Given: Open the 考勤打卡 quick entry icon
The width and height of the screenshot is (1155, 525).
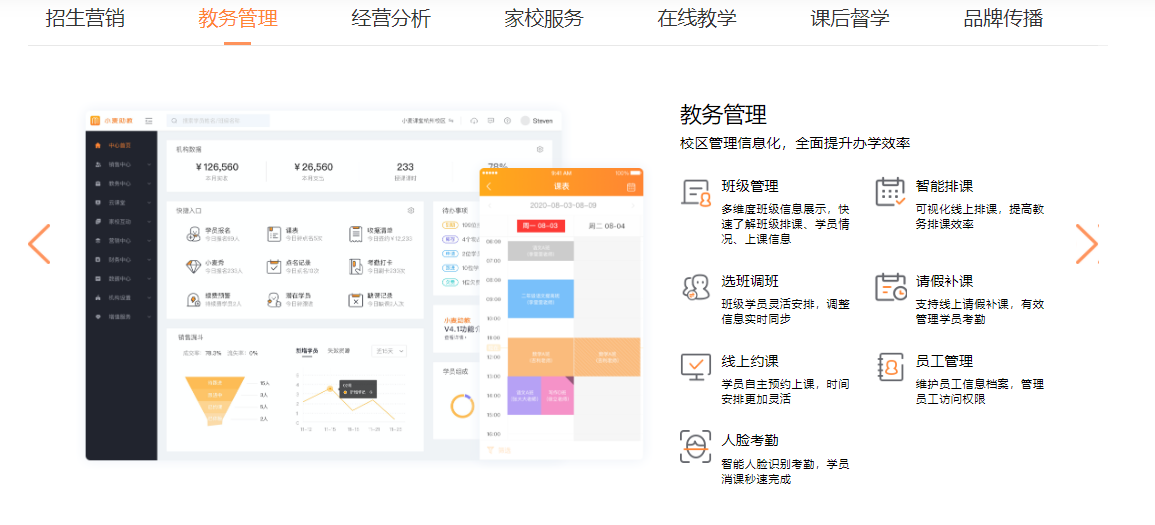Looking at the screenshot, I should pos(355,267).
